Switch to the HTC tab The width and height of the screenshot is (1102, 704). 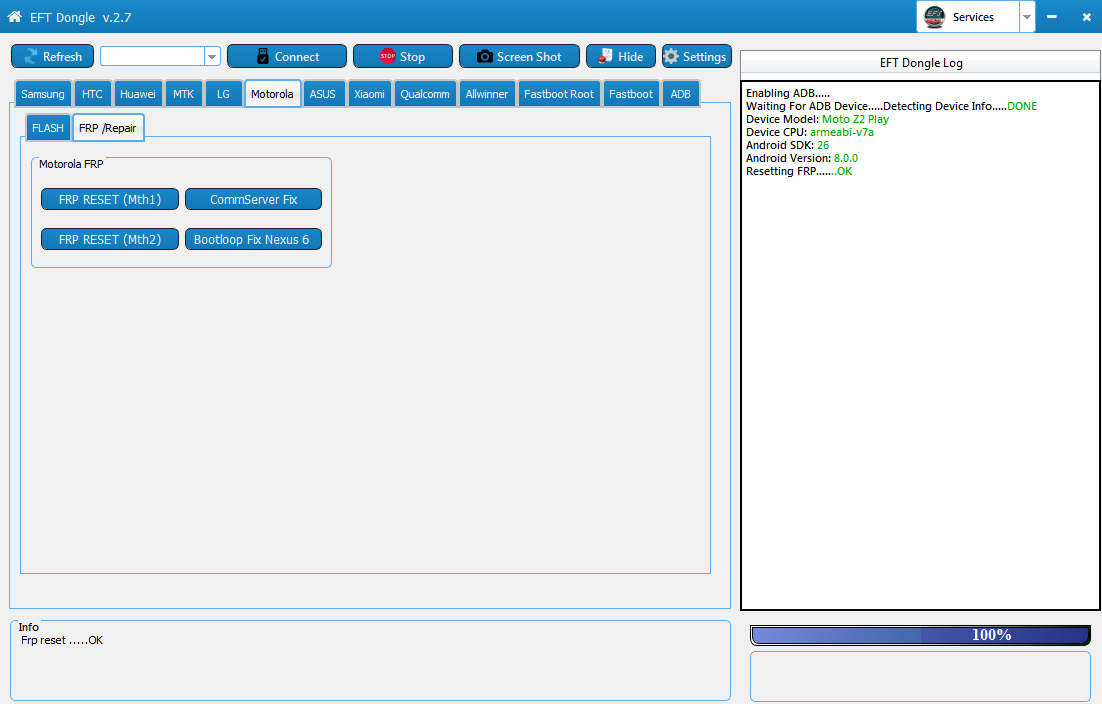tap(92, 93)
